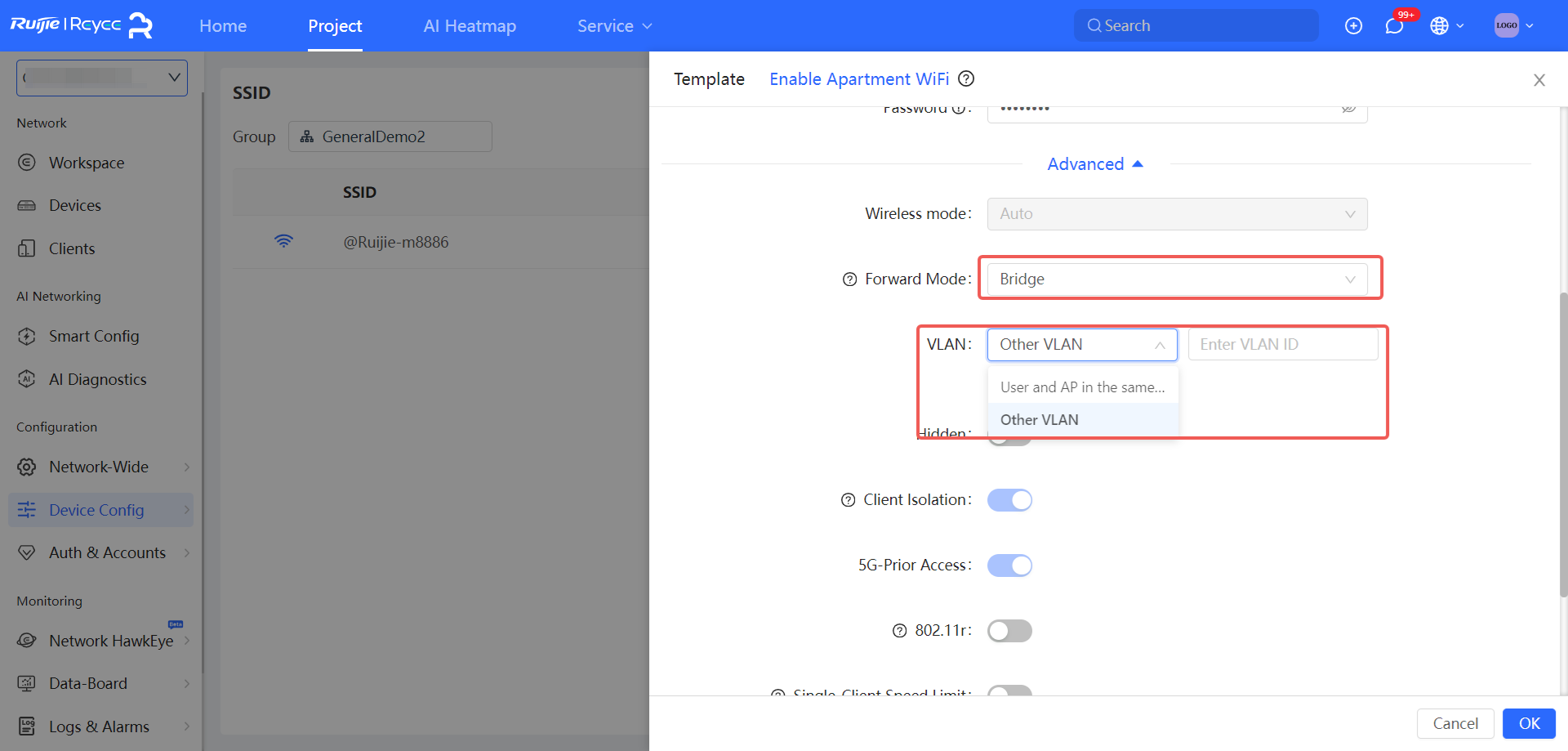Disable the Client Isolation toggle
Screen dimensions: 1568x751
1009,500
